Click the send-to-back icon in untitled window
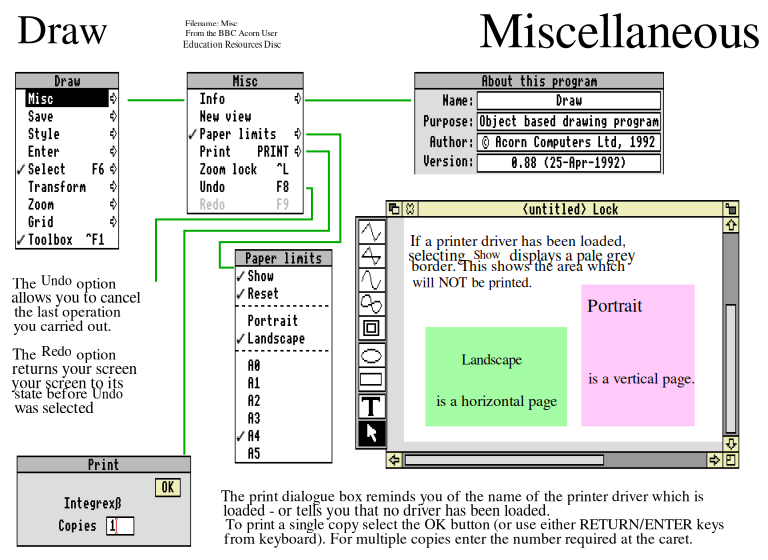This screenshot has width=768, height=560. tap(394, 209)
